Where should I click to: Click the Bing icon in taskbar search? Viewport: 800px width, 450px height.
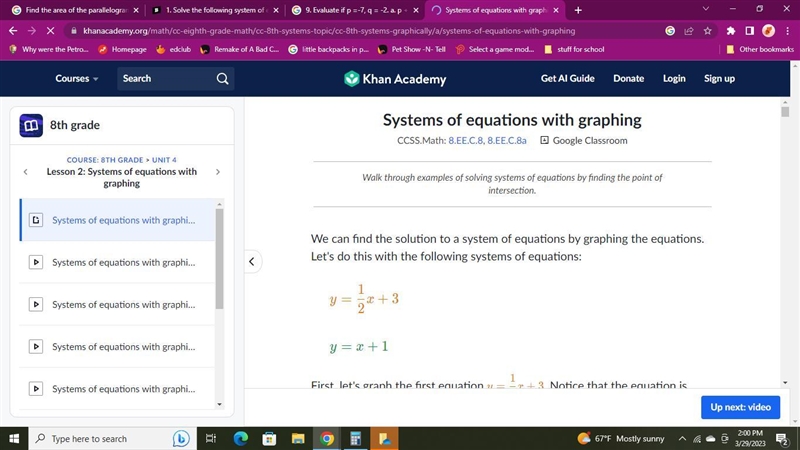181,438
